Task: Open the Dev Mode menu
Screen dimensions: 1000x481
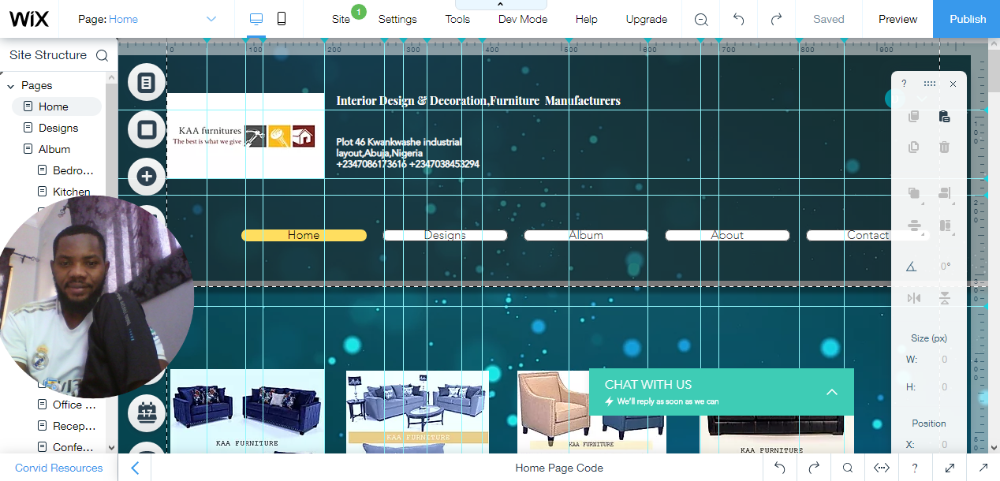Action: coord(522,19)
